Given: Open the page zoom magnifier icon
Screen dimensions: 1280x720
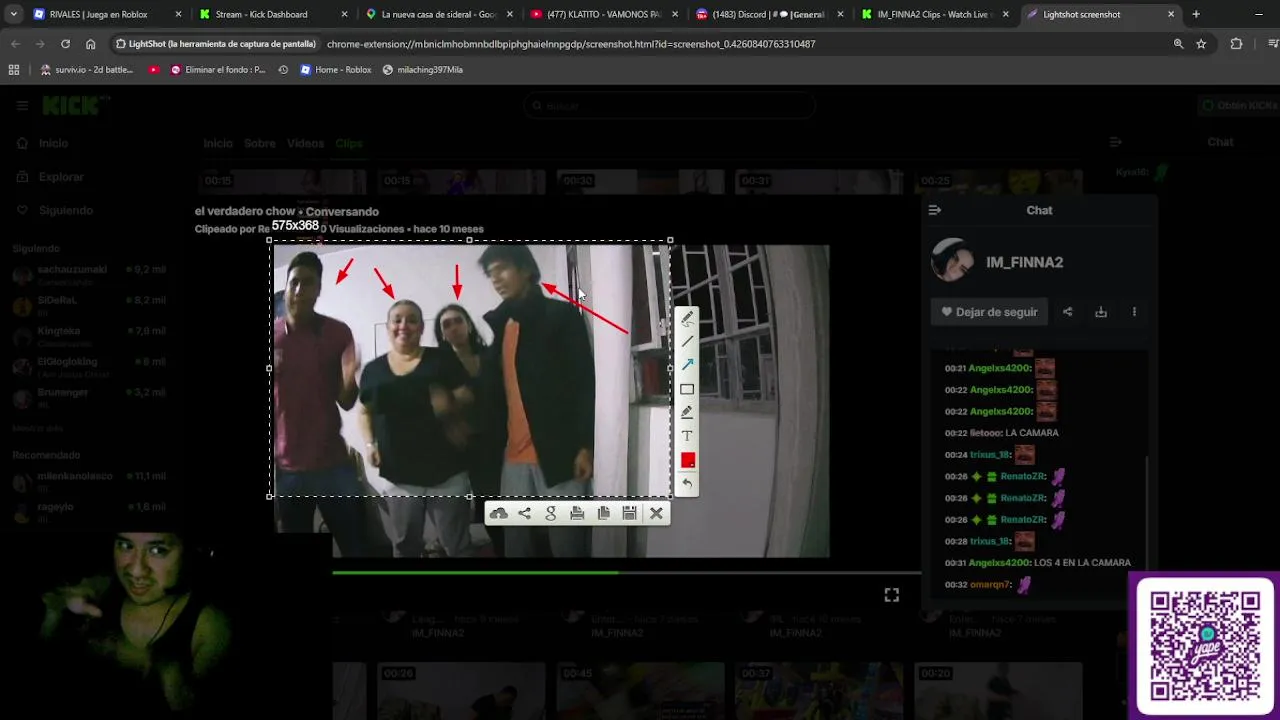Looking at the screenshot, I should pyautogui.click(x=1178, y=44).
